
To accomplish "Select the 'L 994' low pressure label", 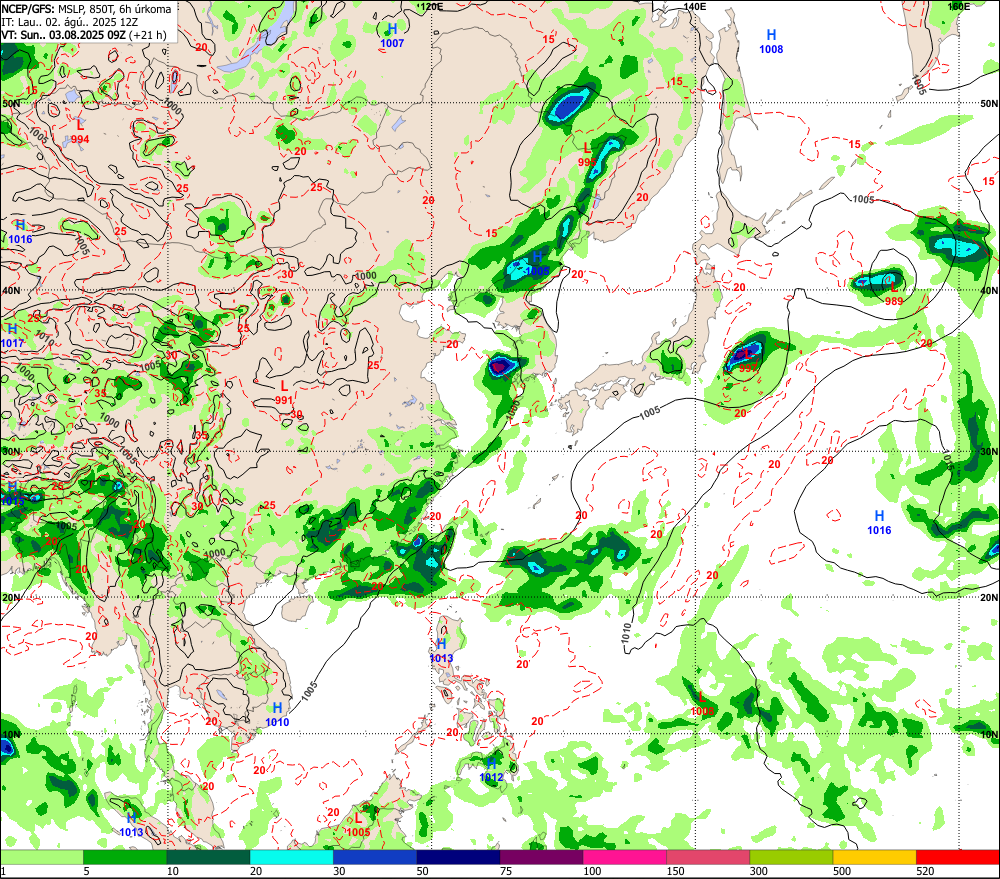I will (x=80, y=132).
